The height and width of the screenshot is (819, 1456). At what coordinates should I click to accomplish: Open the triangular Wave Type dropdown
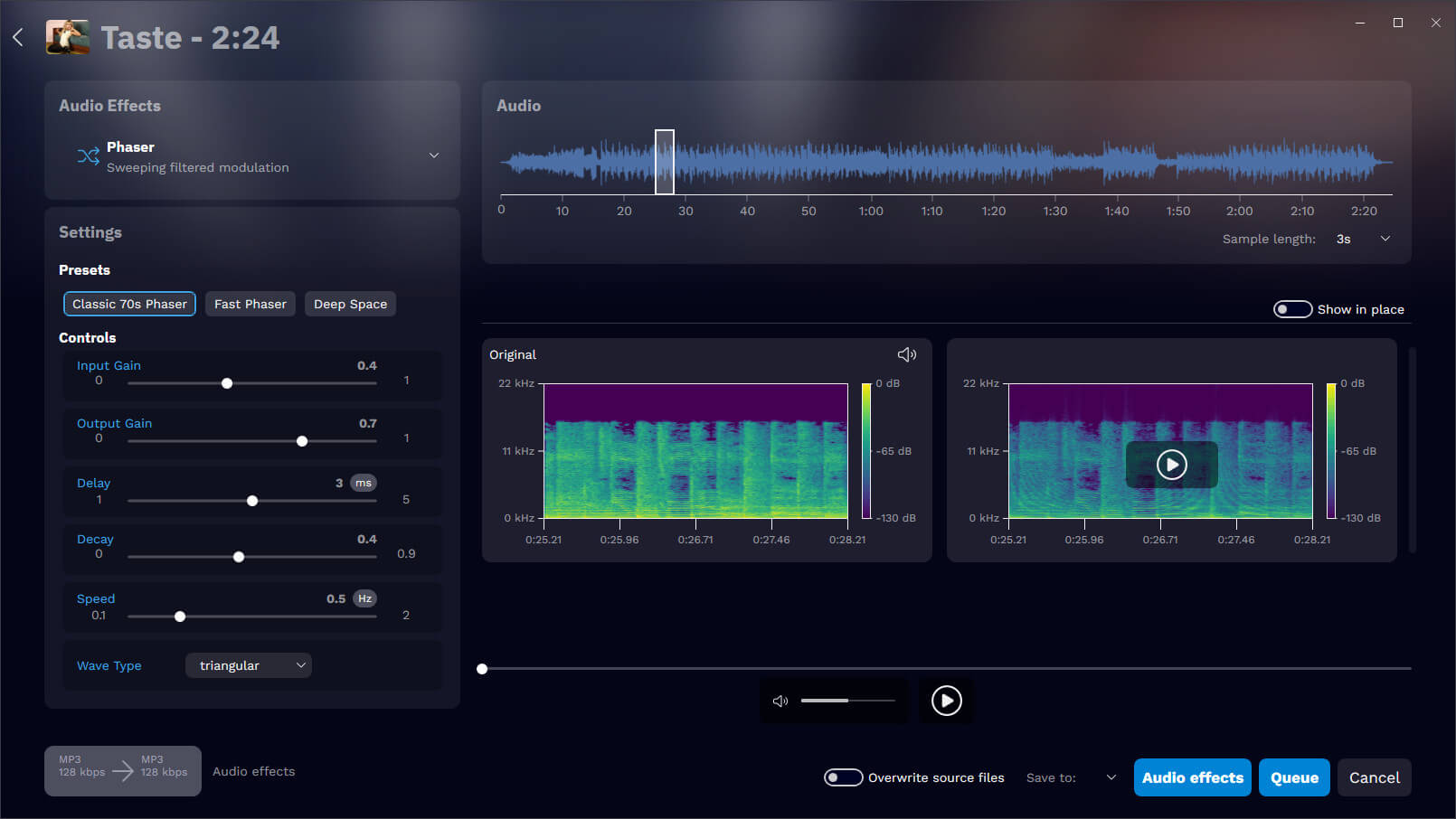coord(248,665)
